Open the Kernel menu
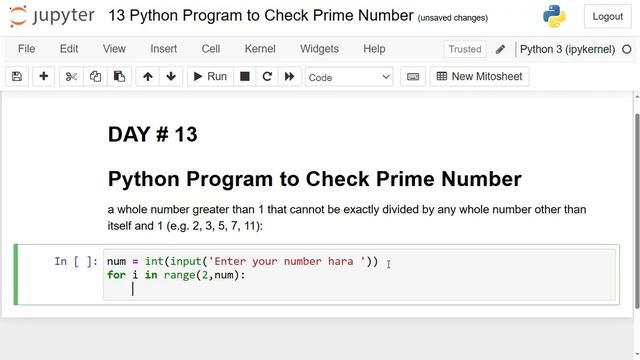The width and height of the screenshot is (640, 360). [x=260, y=49]
